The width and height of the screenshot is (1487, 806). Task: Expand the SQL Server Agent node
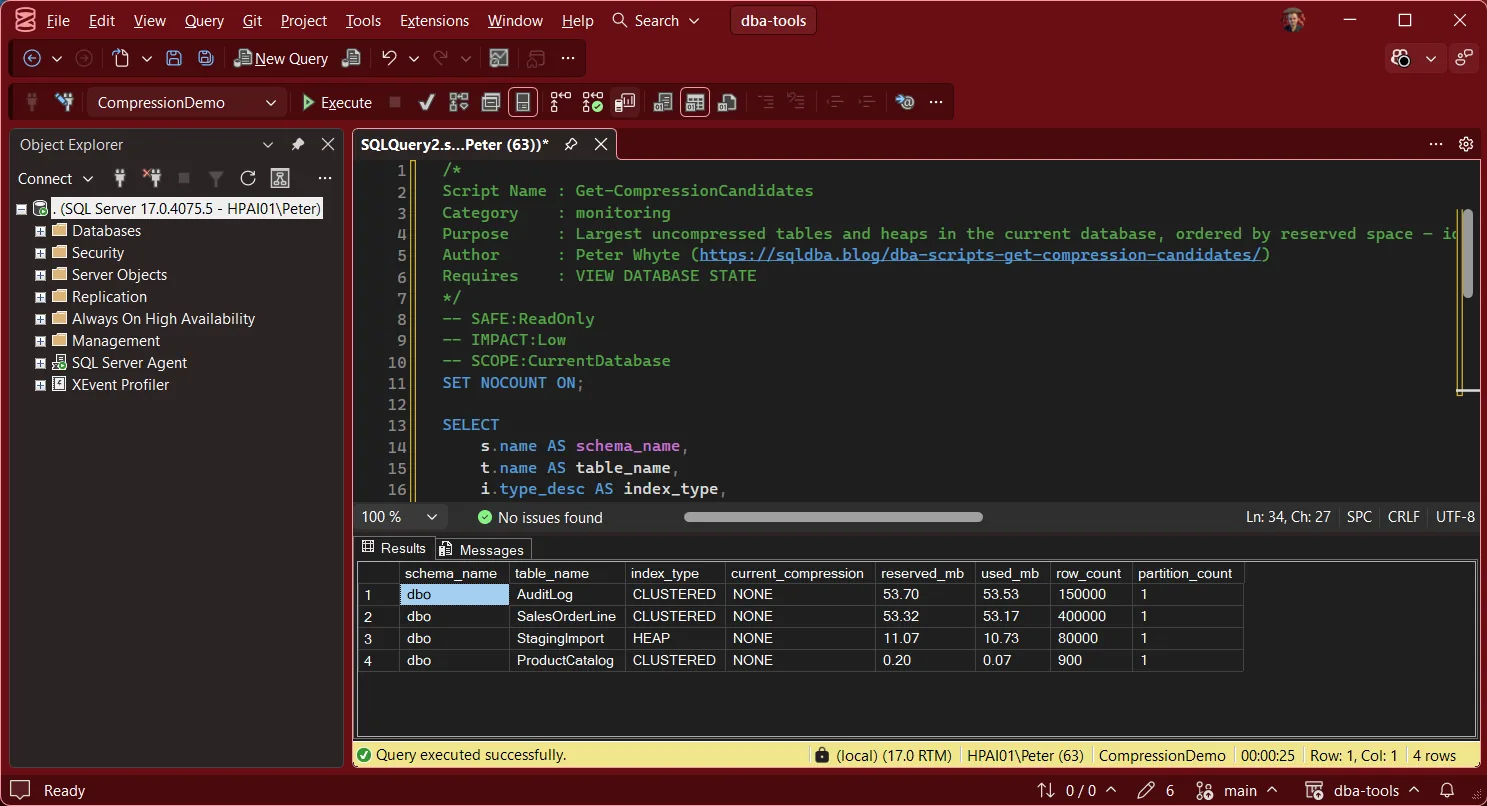[x=40, y=363]
